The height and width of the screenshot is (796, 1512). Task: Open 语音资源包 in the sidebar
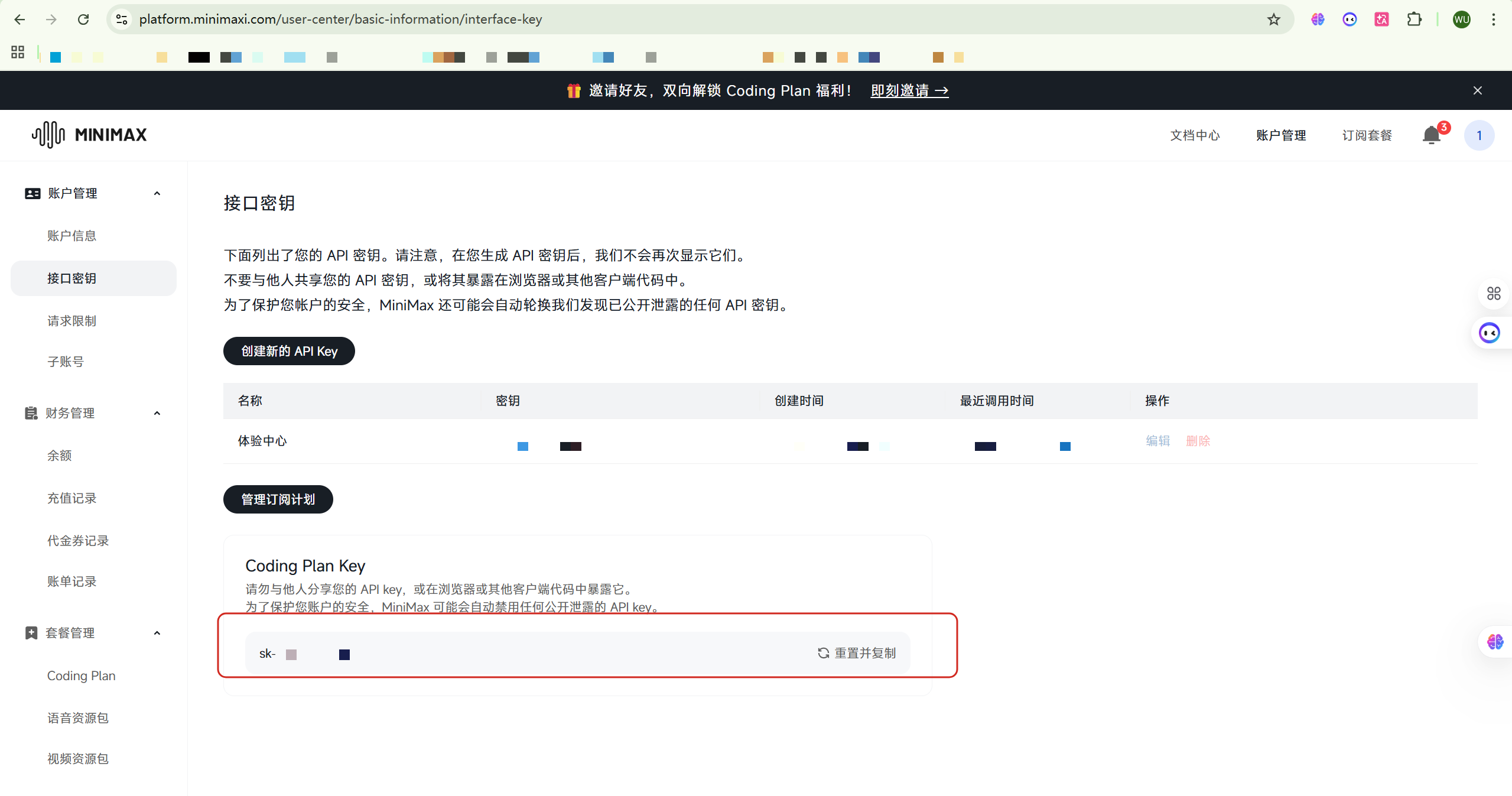click(x=78, y=718)
